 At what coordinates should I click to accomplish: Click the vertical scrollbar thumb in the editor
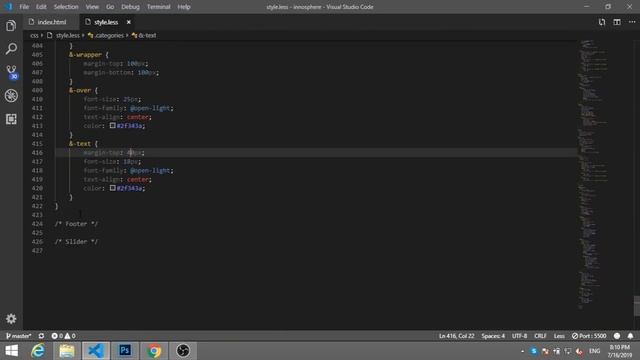[637, 306]
